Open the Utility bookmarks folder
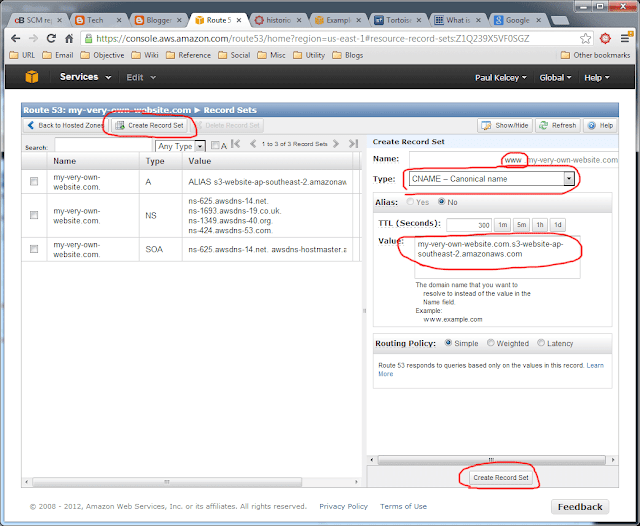 coord(309,55)
